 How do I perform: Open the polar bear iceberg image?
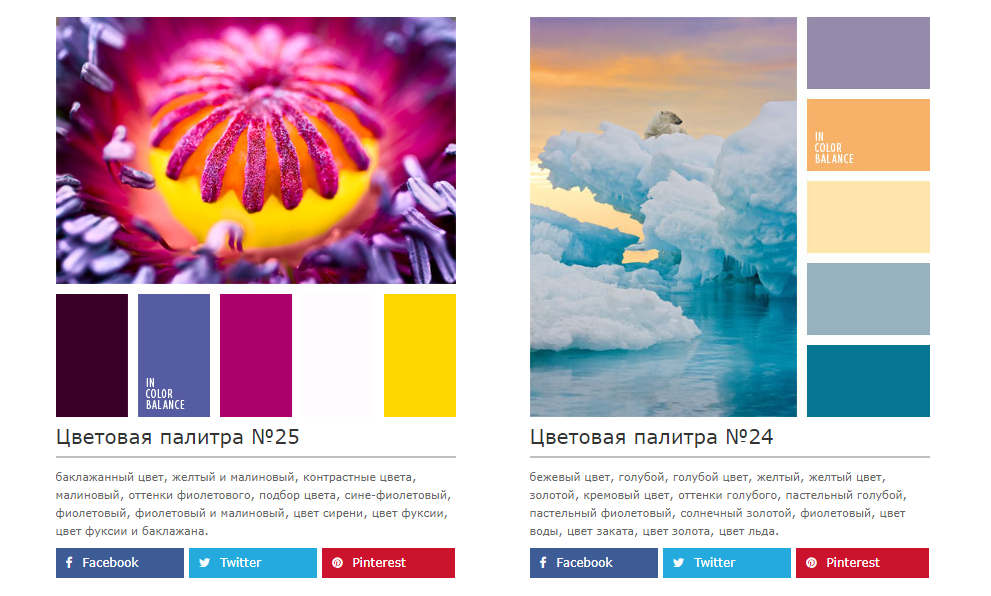point(663,217)
